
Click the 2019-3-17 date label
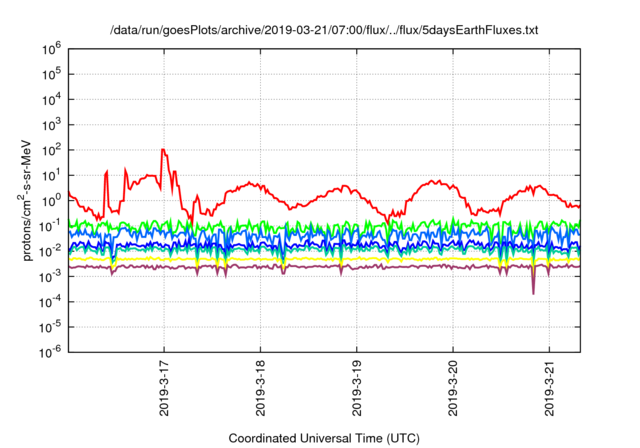(164, 388)
